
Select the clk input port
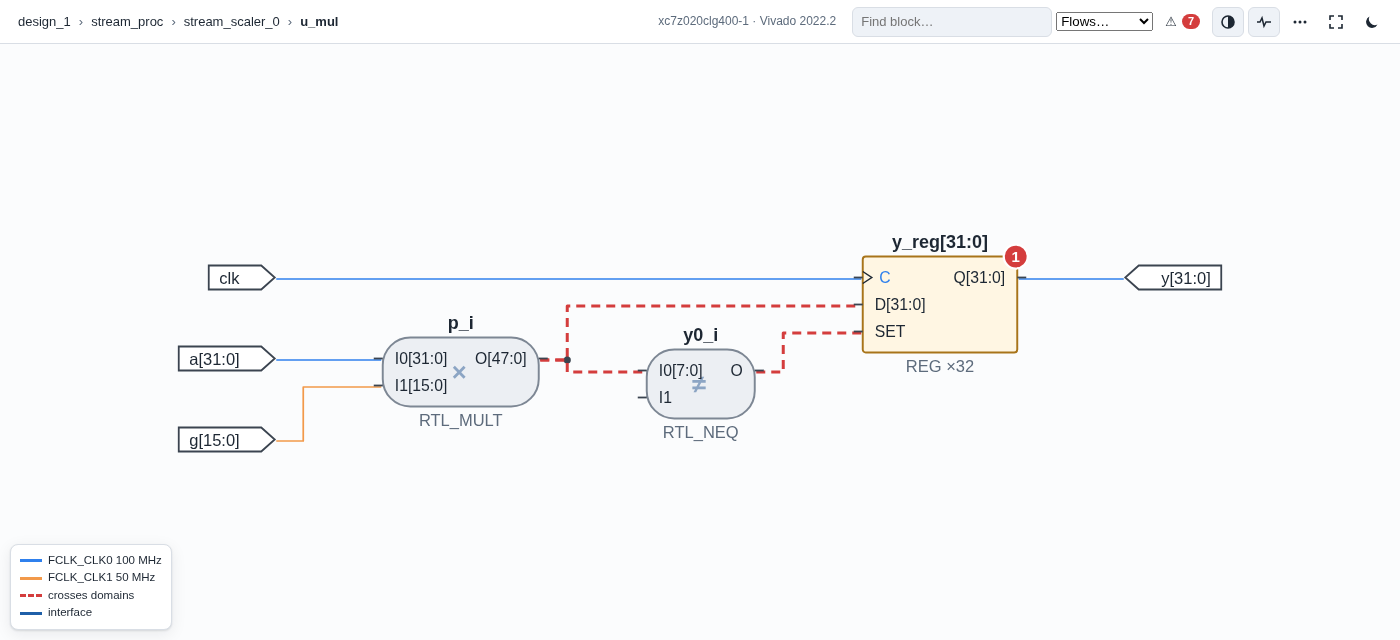tap(241, 278)
